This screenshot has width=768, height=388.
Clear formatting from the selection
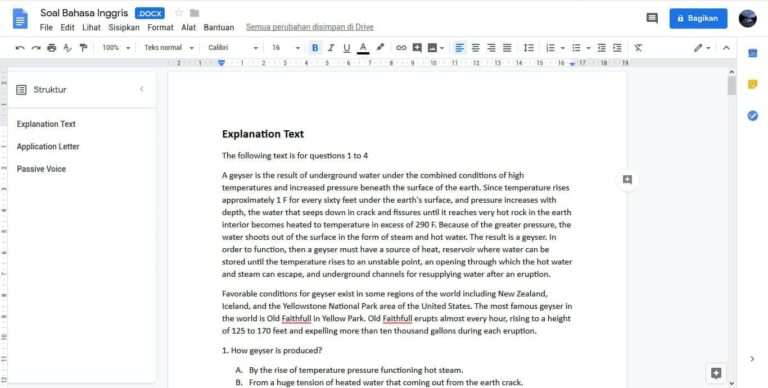638,48
